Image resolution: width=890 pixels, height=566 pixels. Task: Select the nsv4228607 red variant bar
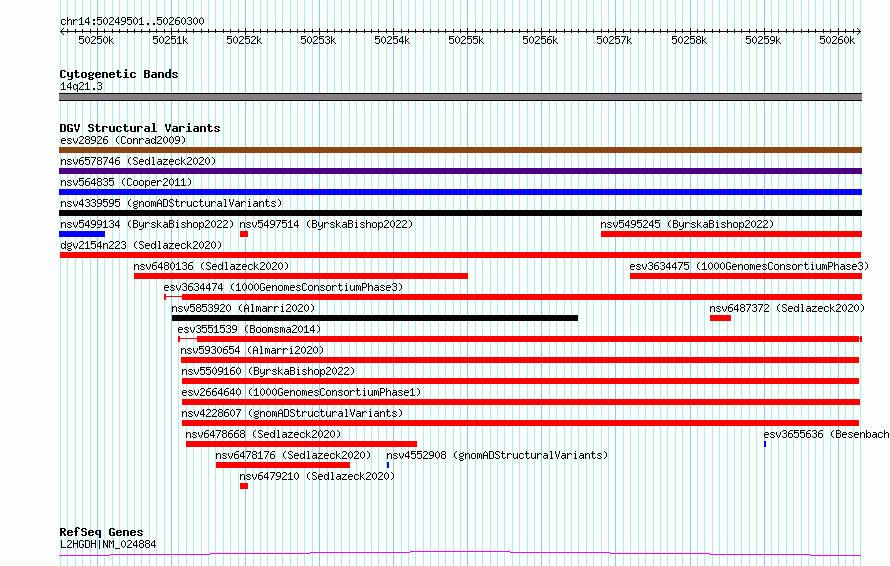520,423
